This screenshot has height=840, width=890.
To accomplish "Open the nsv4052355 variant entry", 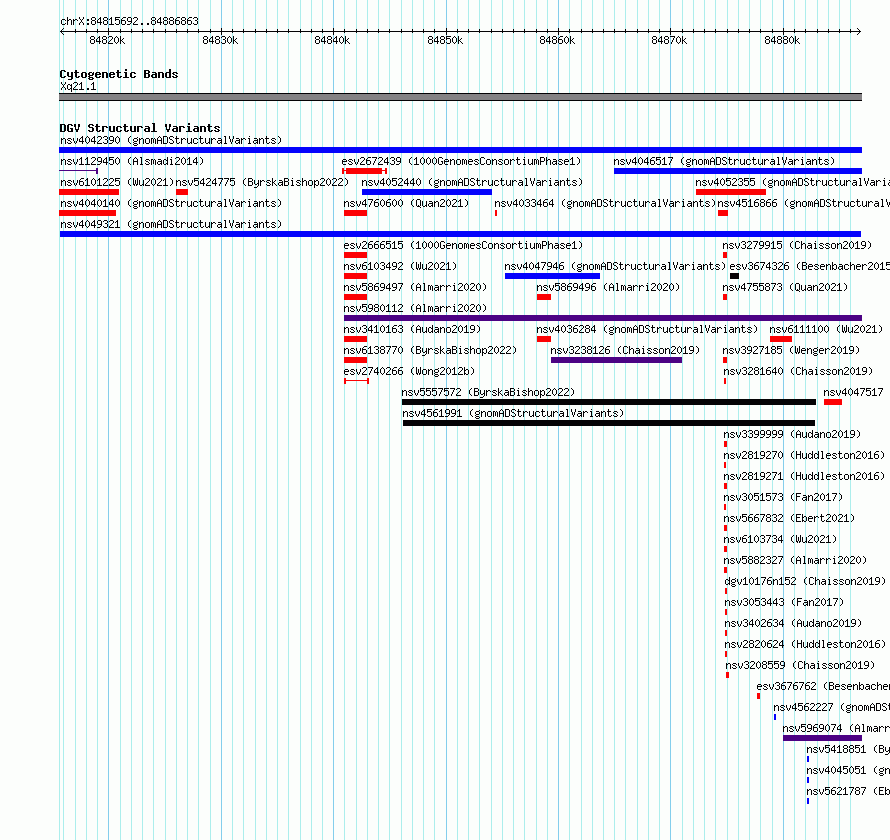I will [x=792, y=182].
